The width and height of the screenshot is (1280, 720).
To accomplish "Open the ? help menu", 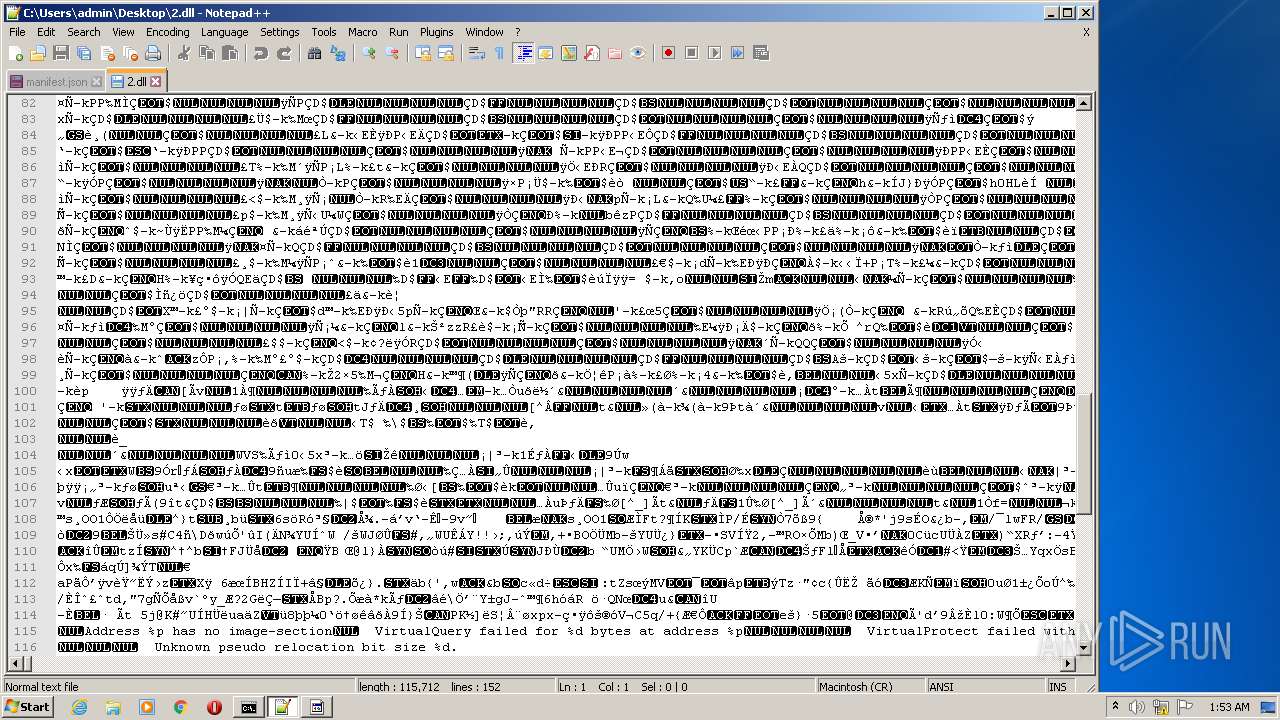I will point(517,32).
